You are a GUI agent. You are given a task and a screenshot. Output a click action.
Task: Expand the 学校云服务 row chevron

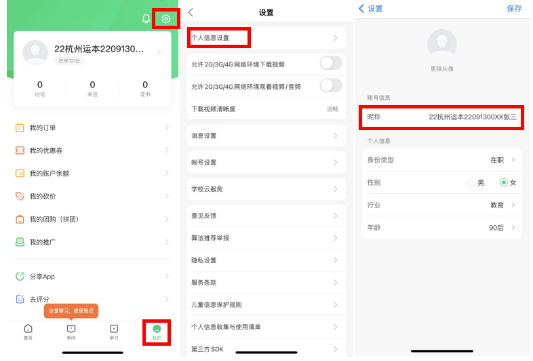click(x=336, y=189)
